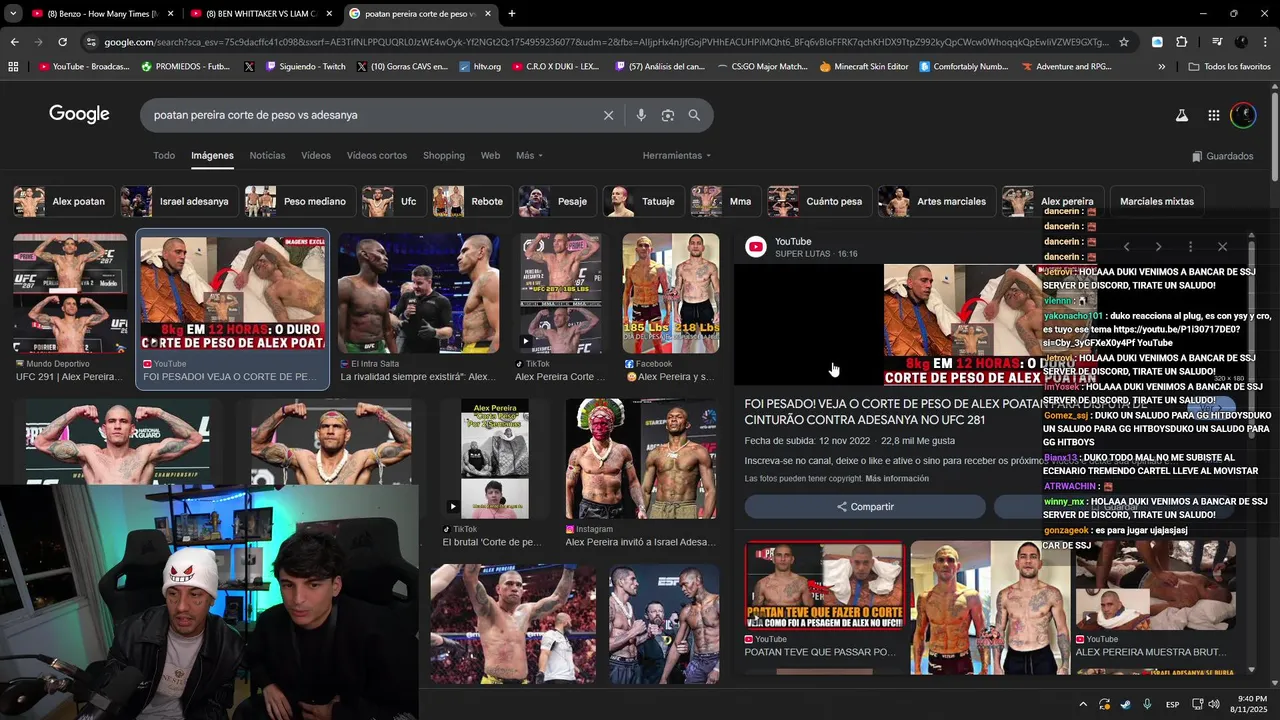1280x720 pixels.
Task: Select the Ufc filter chip
Action: point(393,201)
